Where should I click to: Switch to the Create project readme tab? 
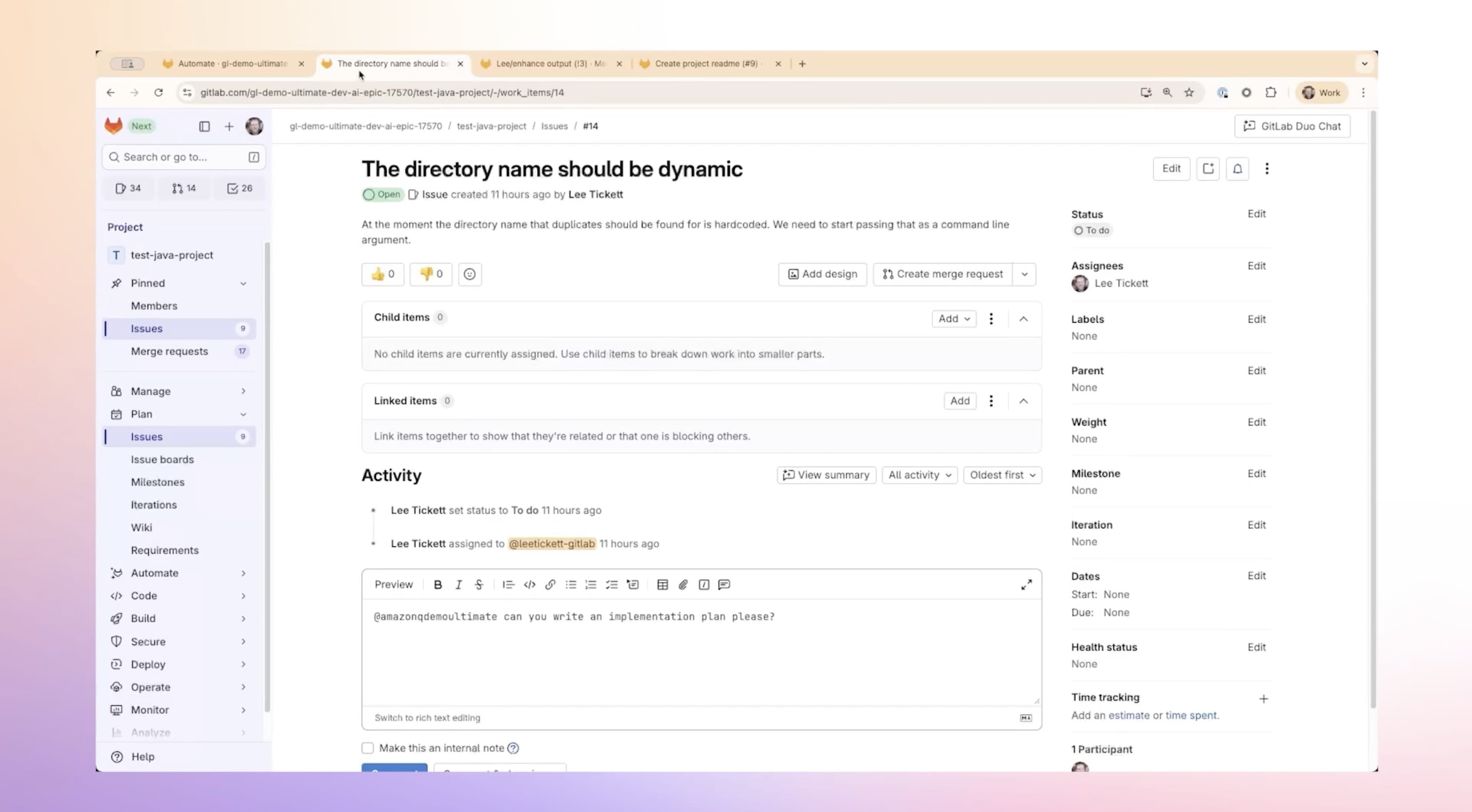706,63
